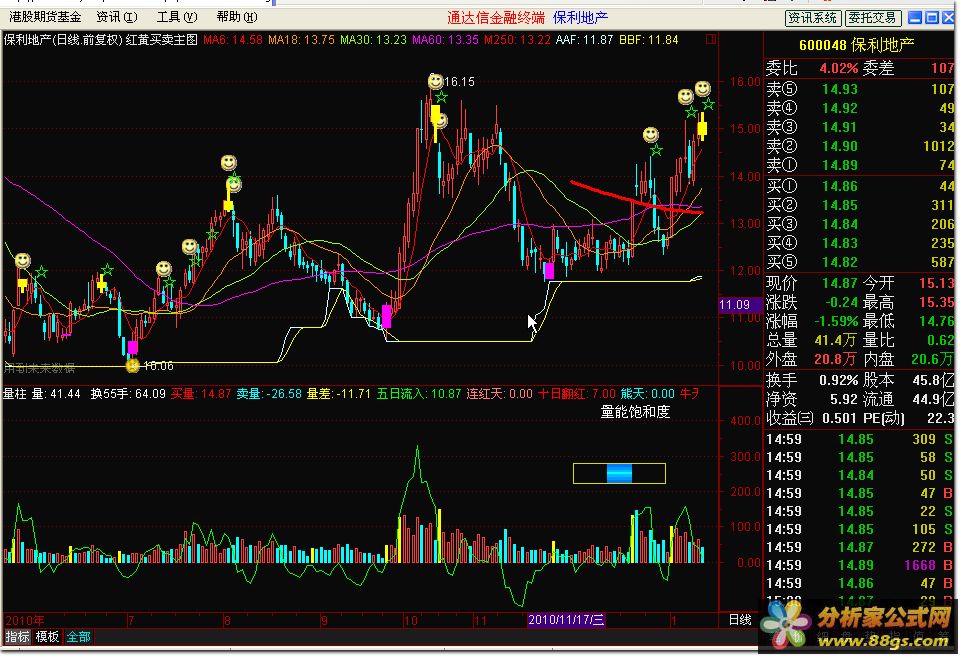This screenshot has width=960, height=656.
Task: Click the 净资 5.92 value
Action: pyautogui.click(x=843, y=399)
